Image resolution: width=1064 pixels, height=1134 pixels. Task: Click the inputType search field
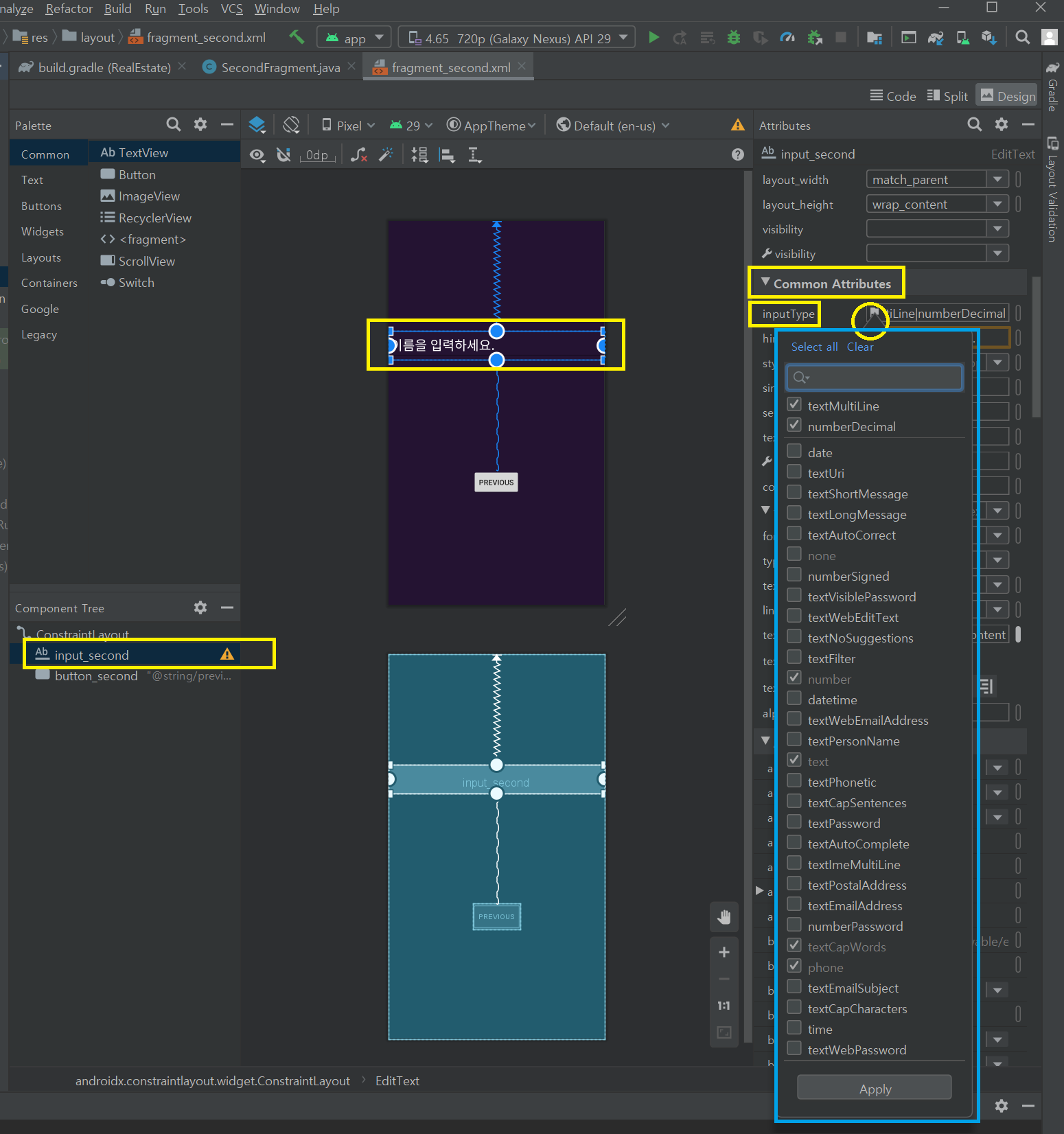pos(874,378)
